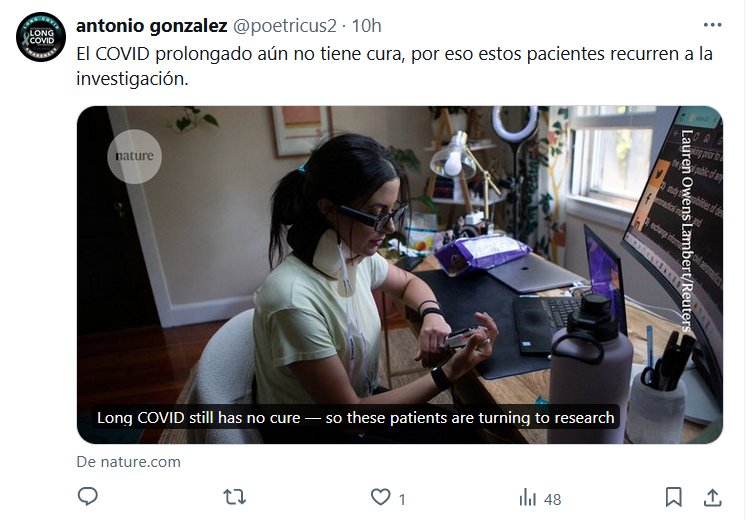Repost the tweet with the retweet icon

235,496
